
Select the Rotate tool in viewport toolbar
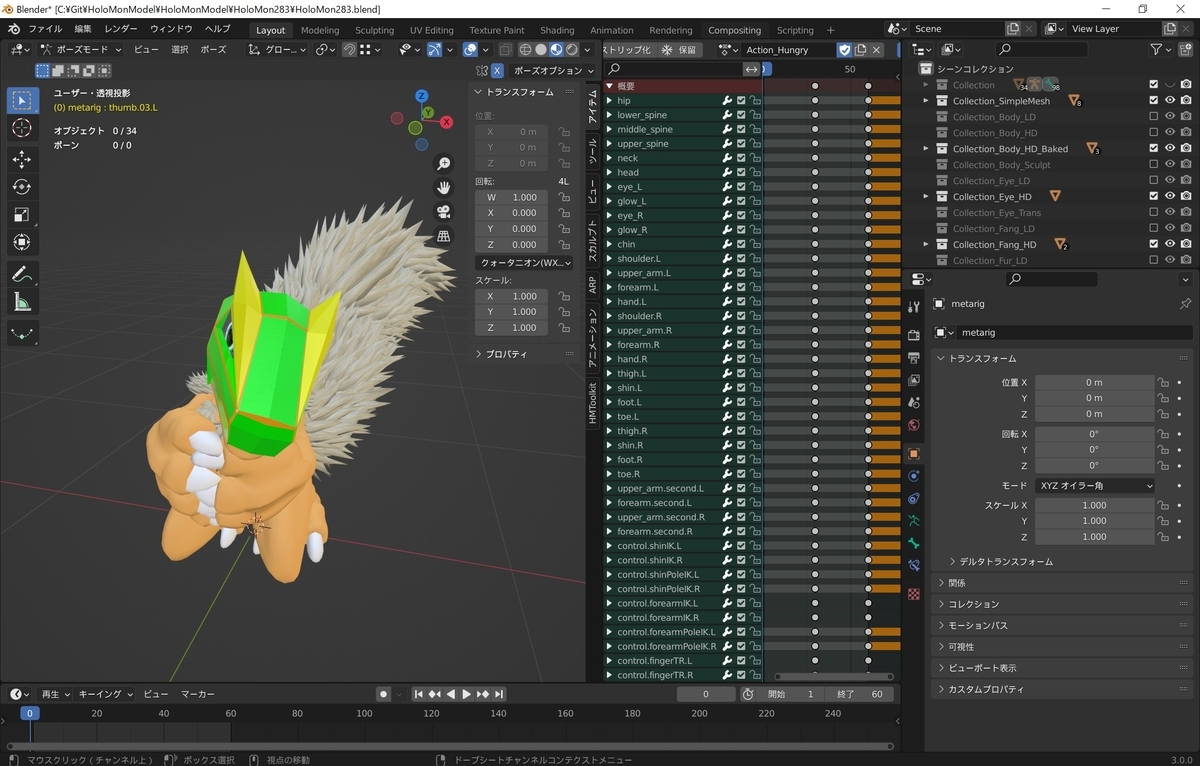23,187
